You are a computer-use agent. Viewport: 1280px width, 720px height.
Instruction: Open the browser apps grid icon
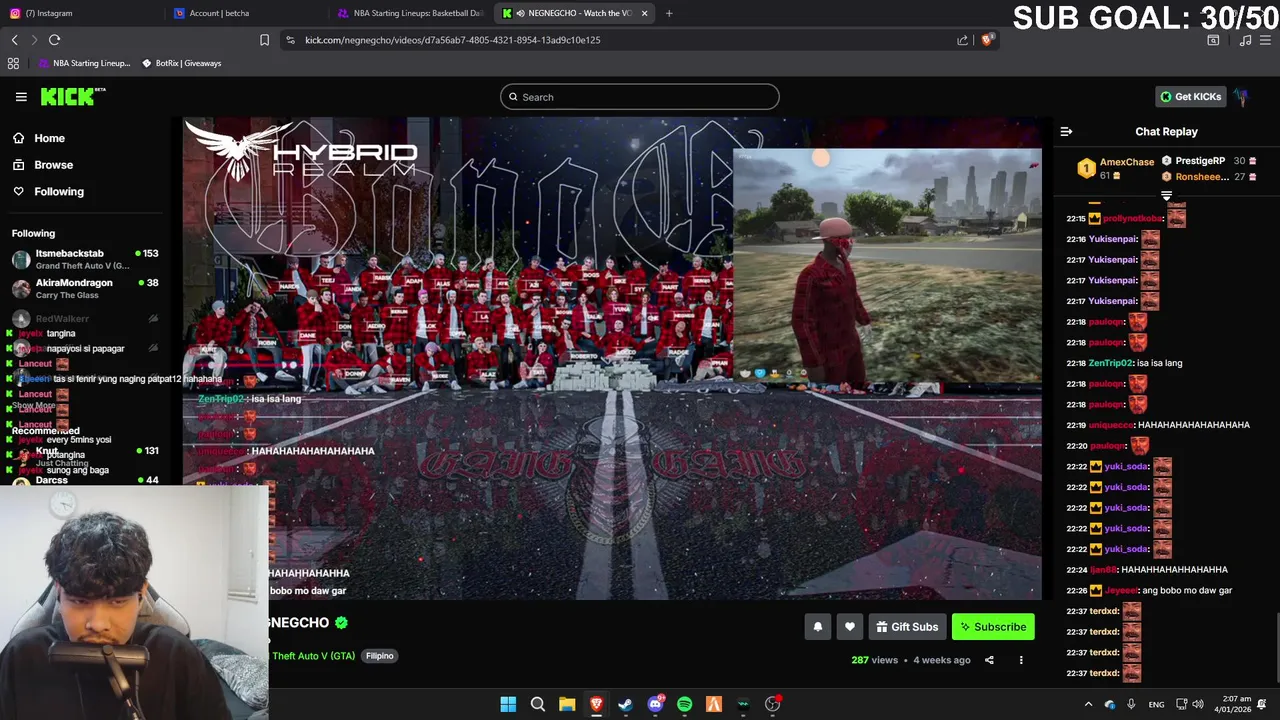pyautogui.click(x=13, y=63)
